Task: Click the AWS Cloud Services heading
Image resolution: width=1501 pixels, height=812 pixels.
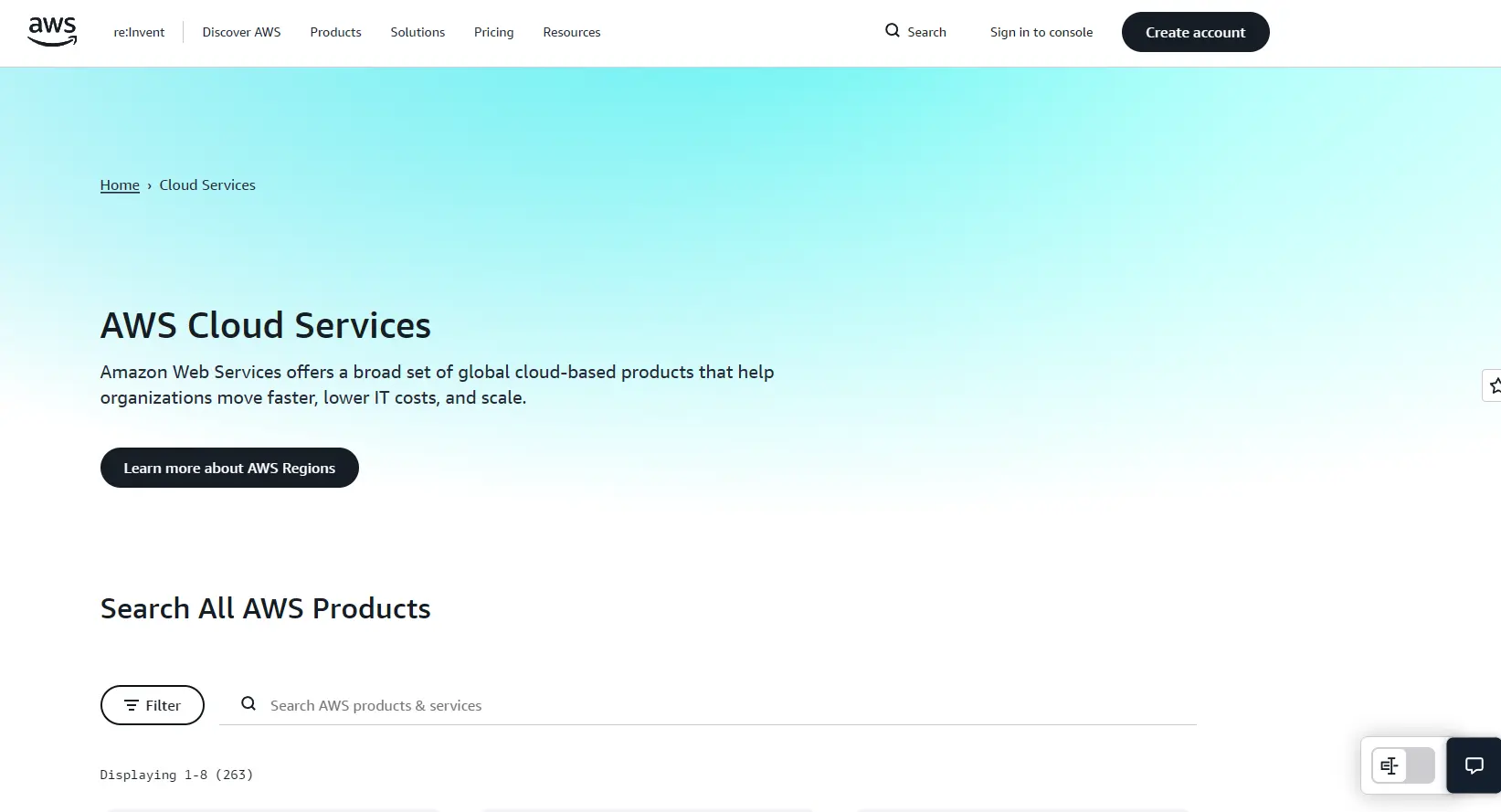Action: click(266, 326)
